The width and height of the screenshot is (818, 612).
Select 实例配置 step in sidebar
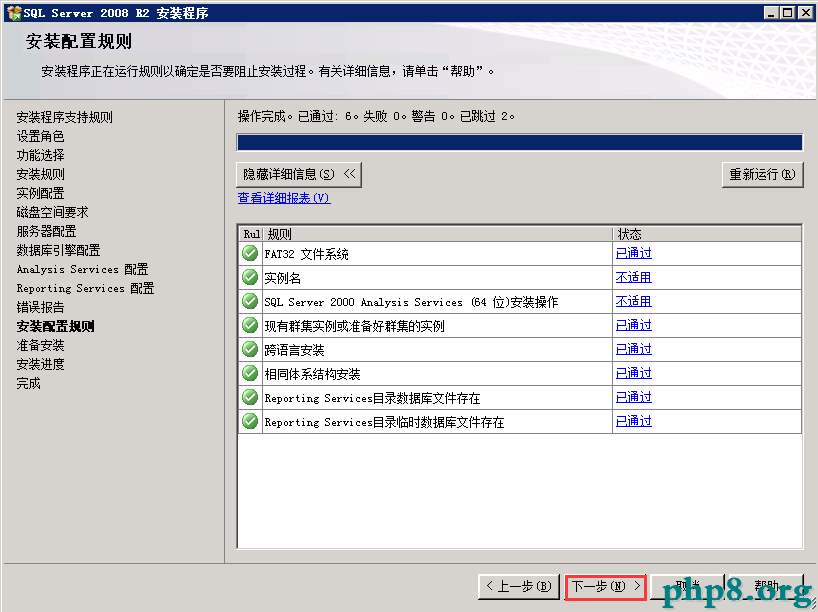[41, 193]
